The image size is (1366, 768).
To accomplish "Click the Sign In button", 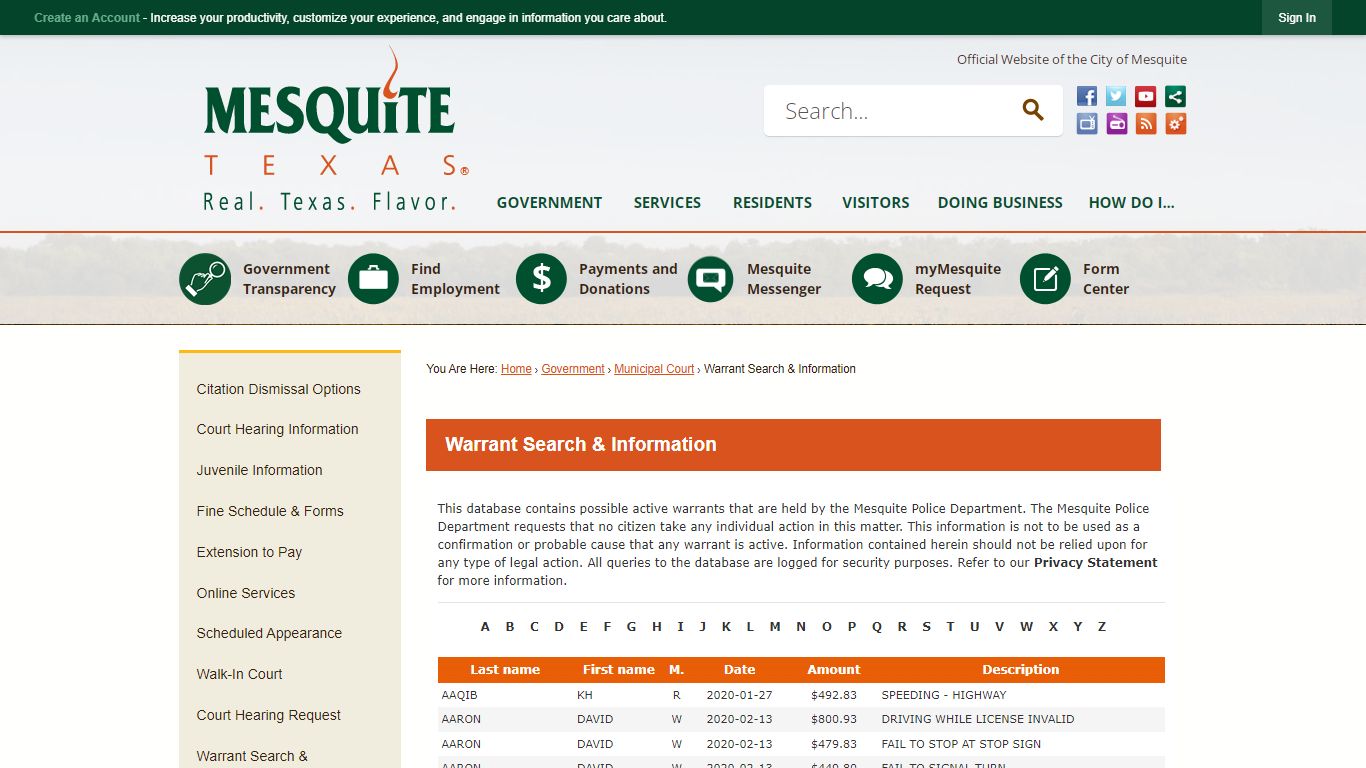I will pos(1297,18).
